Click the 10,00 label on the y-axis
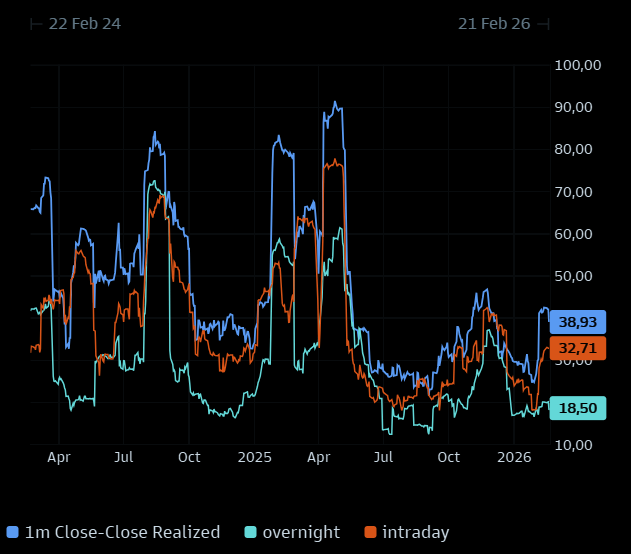The image size is (631, 554). pos(577,444)
